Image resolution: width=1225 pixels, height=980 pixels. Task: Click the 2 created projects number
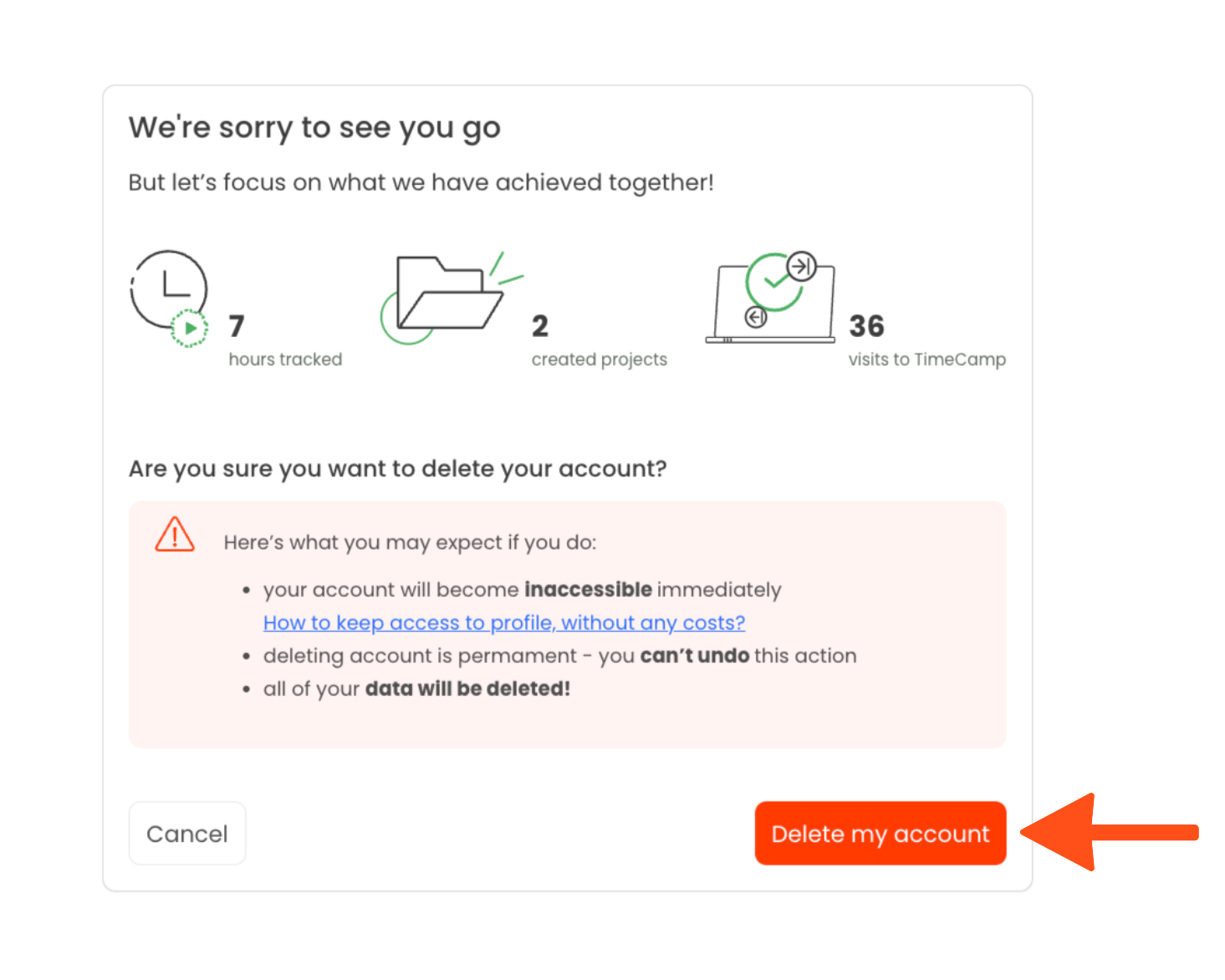pyautogui.click(x=540, y=326)
